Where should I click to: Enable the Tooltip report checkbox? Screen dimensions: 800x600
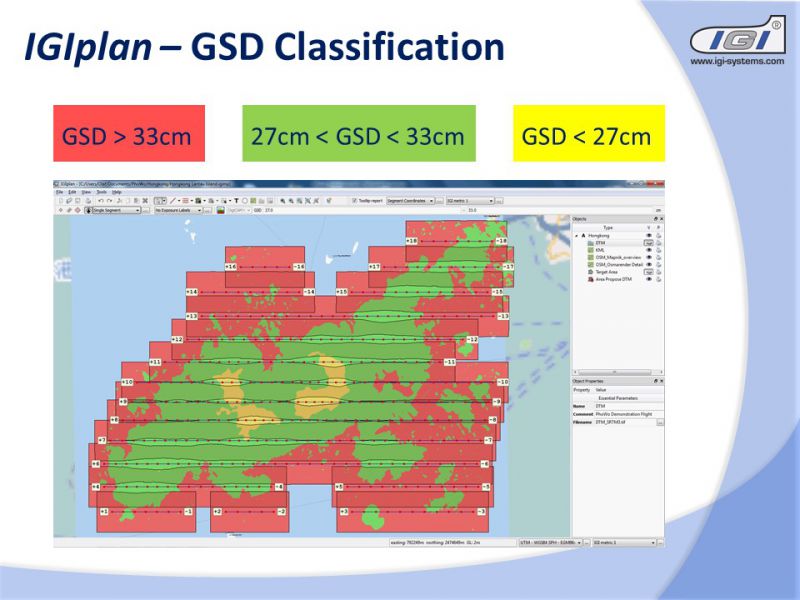354,201
